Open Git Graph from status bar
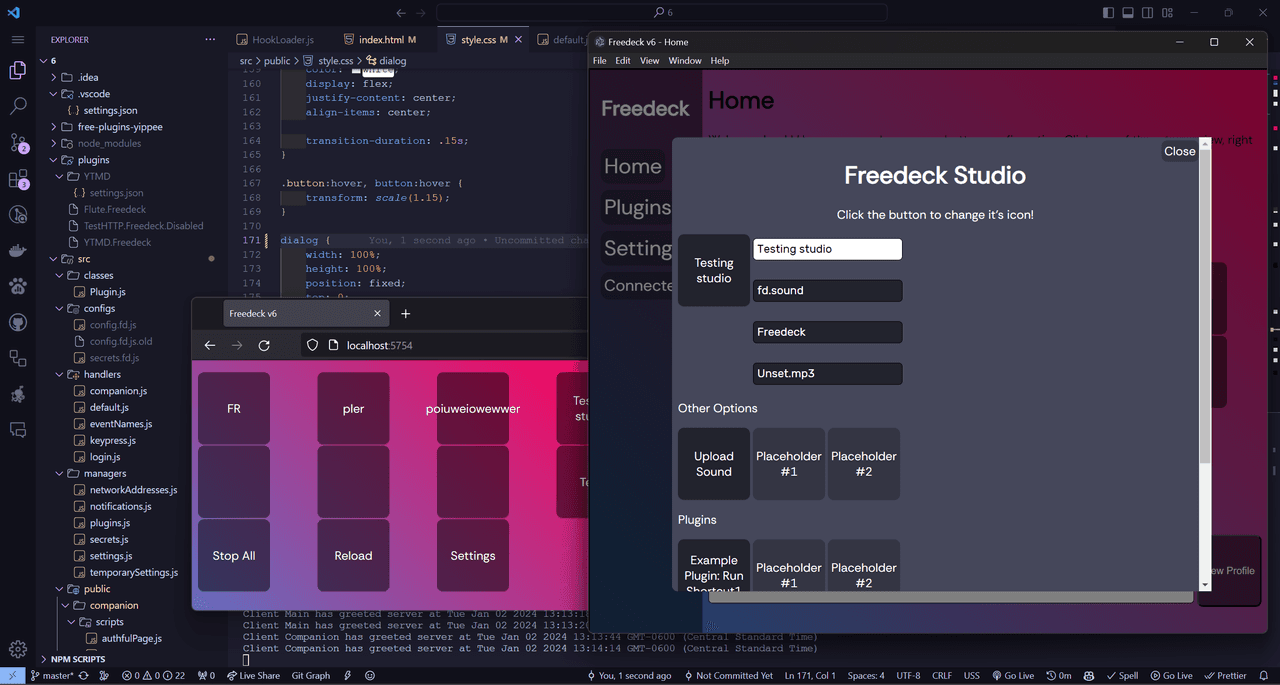 (311, 676)
